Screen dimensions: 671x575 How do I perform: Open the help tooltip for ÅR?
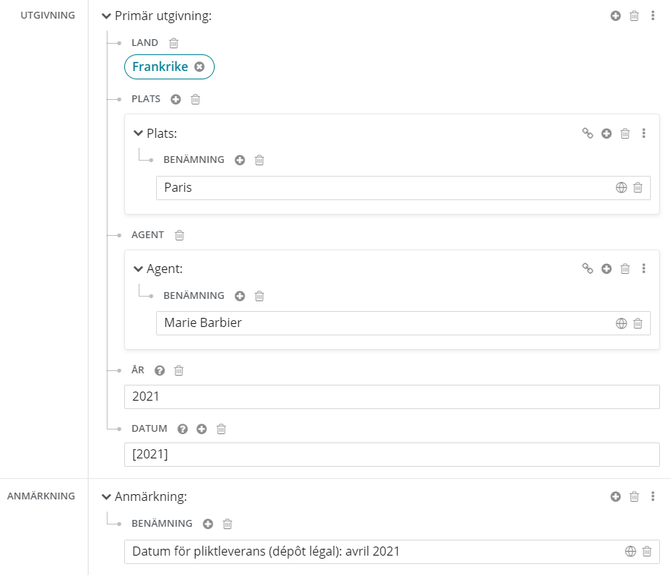point(160,371)
